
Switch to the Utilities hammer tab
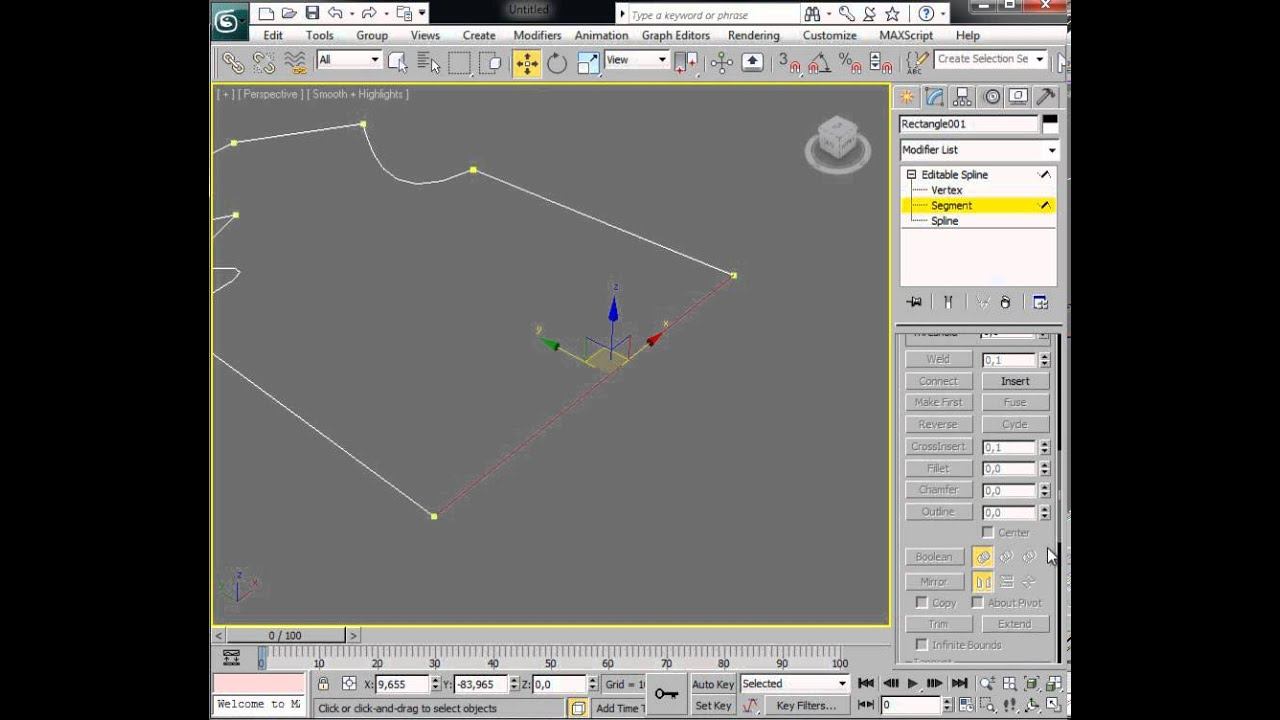(x=1045, y=97)
